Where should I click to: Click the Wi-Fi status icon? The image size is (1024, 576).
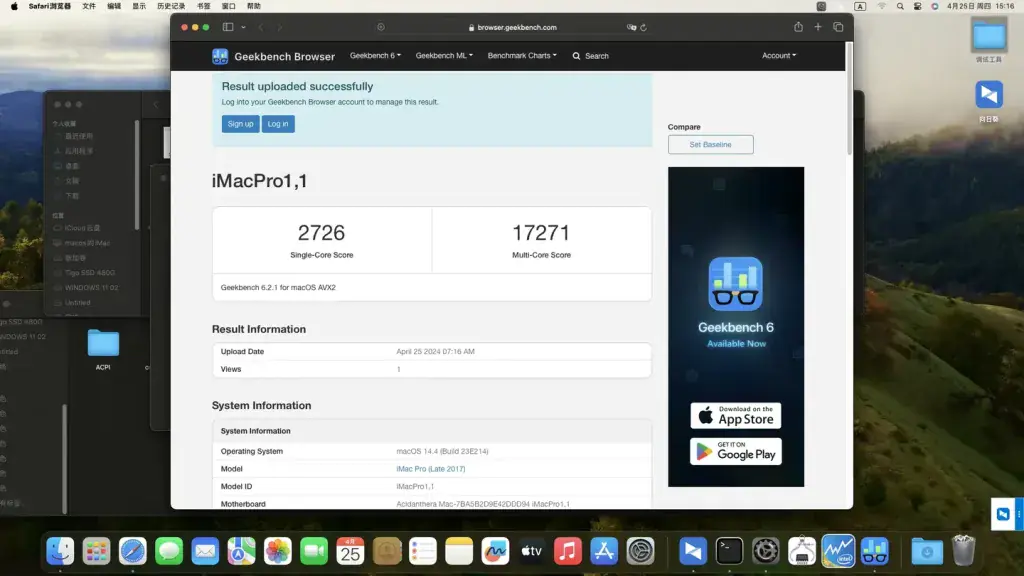click(882, 6)
